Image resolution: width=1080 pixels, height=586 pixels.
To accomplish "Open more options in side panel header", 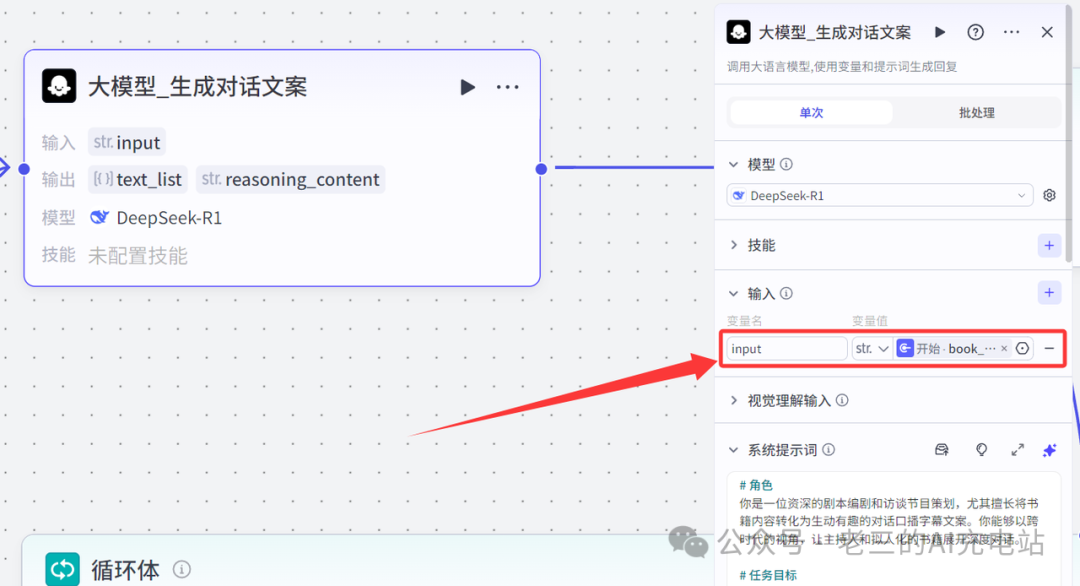I will coord(1011,32).
